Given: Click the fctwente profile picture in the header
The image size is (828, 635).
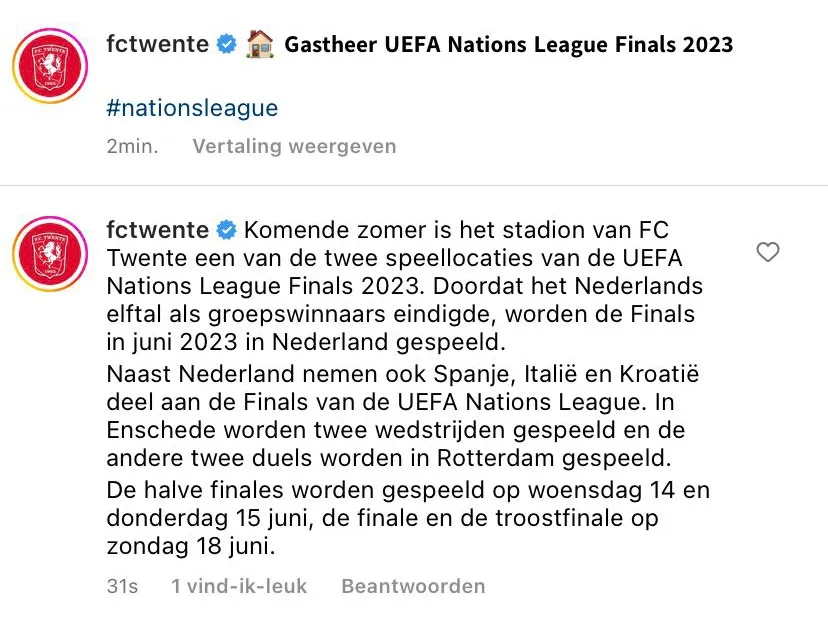Looking at the screenshot, I should point(49,58).
